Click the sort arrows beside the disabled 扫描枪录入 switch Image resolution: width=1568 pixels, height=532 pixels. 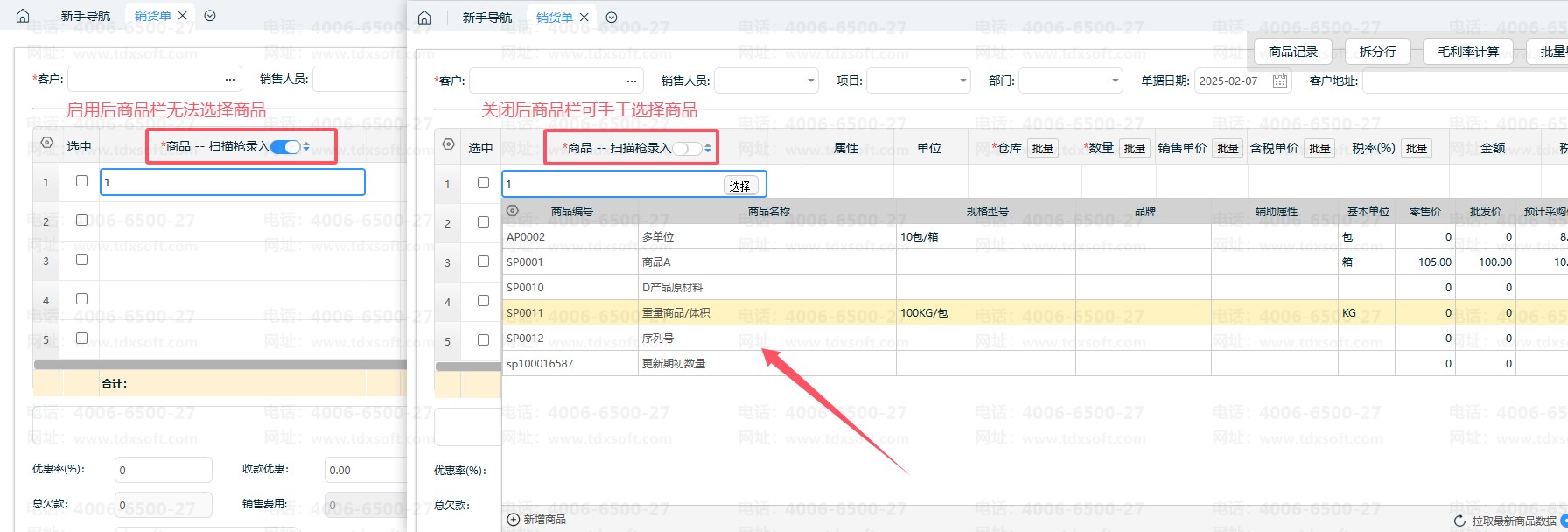click(x=708, y=148)
